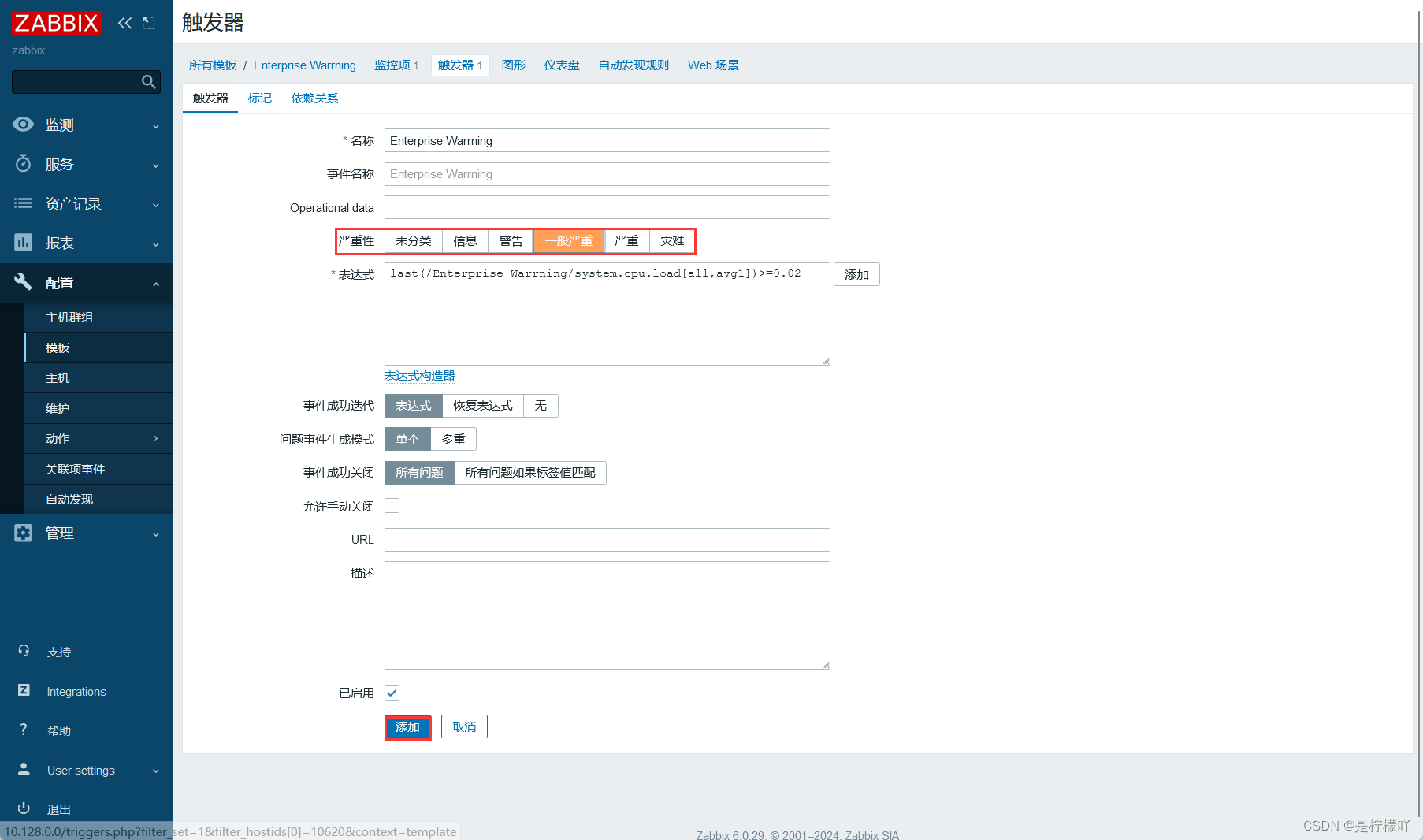Open the 表达式构造器 link
Screen dimensions: 1423x840
point(419,376)
